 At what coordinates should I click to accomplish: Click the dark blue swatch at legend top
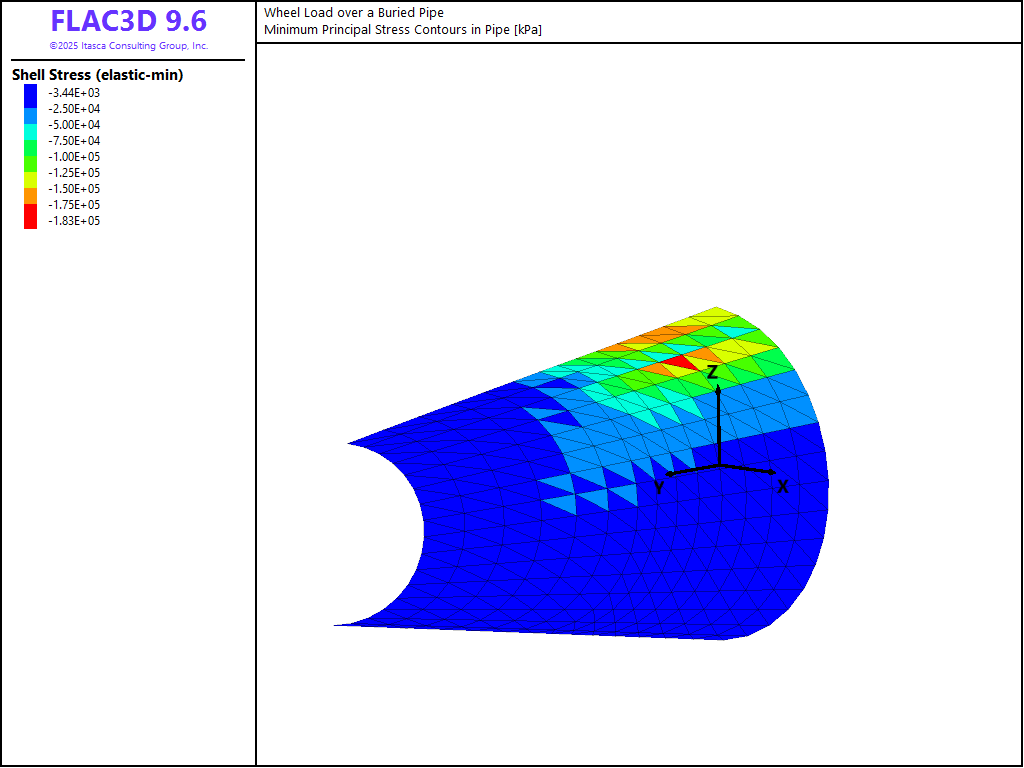[31, 93]
